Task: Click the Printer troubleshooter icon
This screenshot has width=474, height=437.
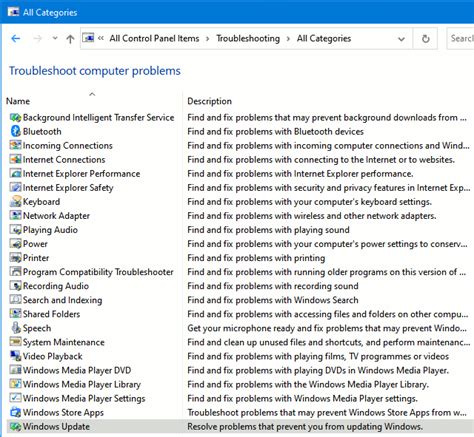Action: [15, 258]
